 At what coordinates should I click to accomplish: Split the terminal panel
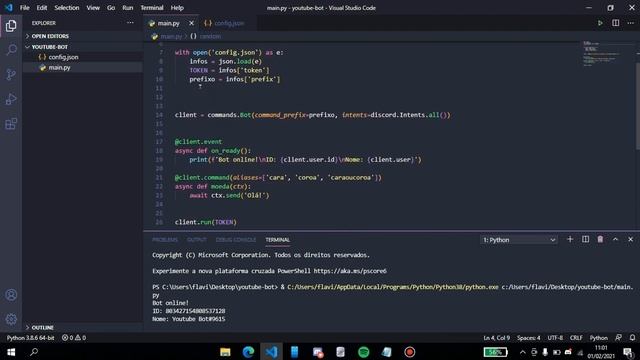pos(585,239)
